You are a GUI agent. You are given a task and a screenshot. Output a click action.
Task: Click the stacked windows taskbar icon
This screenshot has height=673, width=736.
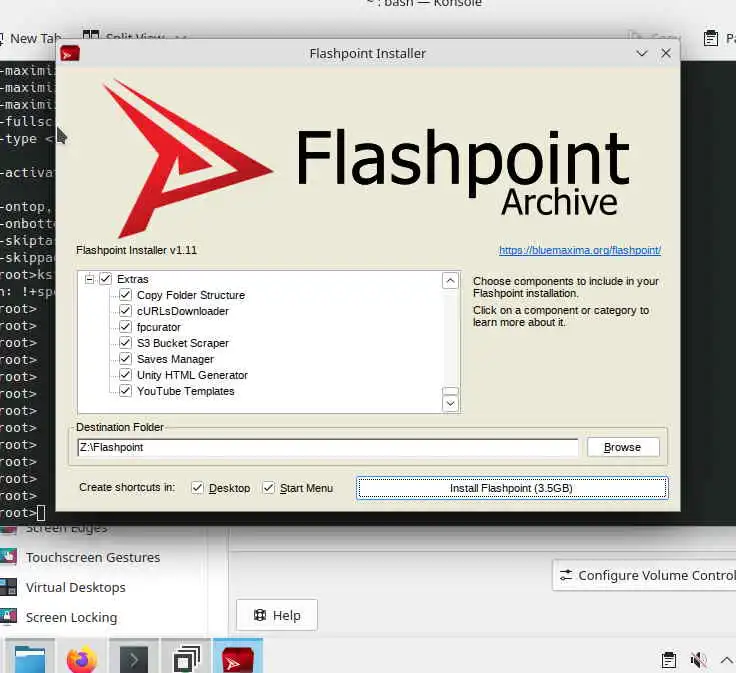point(187,659)
